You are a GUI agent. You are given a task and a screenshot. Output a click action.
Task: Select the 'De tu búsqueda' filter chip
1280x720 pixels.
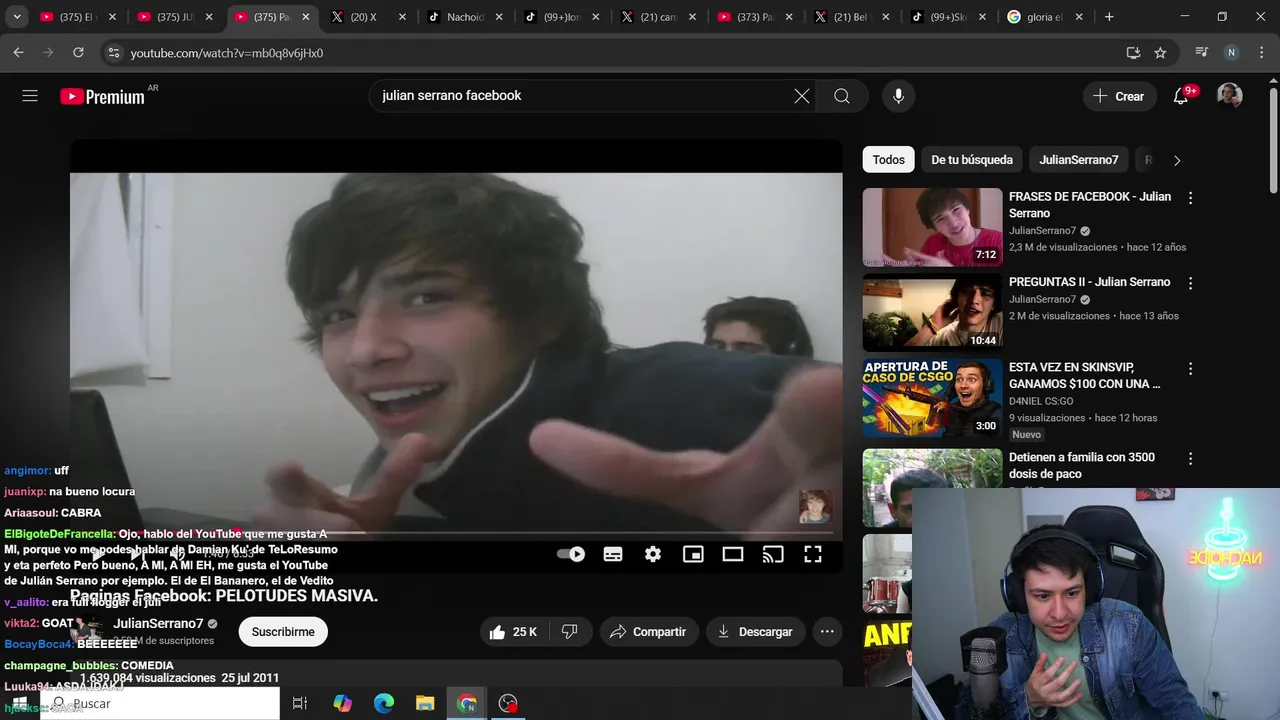coord(972,160)
